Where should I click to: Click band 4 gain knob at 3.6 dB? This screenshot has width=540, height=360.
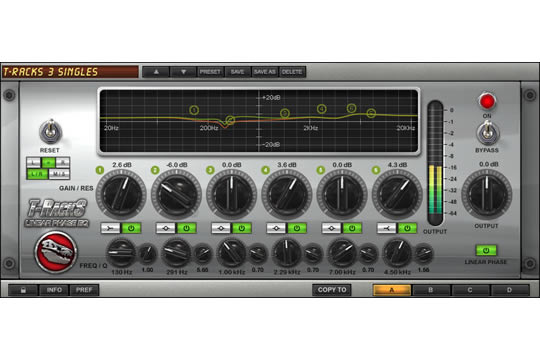coord(287,194)
